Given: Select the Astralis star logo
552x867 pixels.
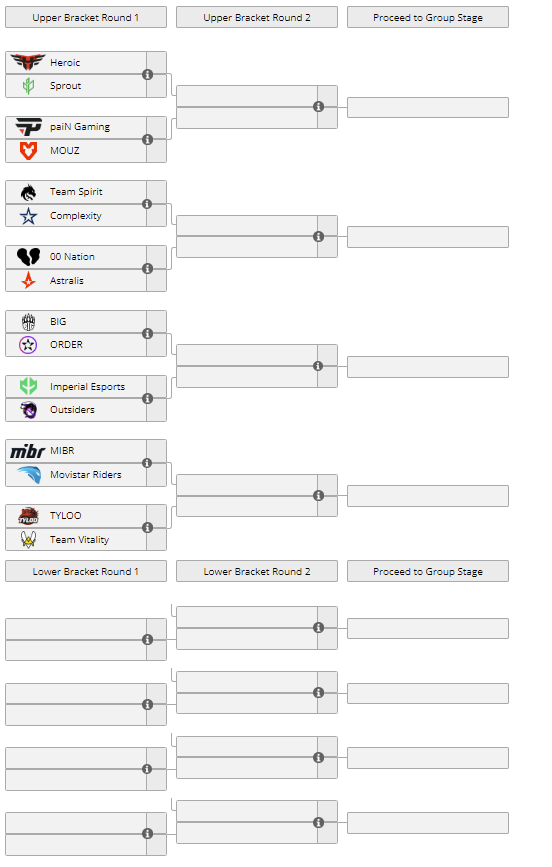Looking at the screenshot, I should (x=28, y=280).
